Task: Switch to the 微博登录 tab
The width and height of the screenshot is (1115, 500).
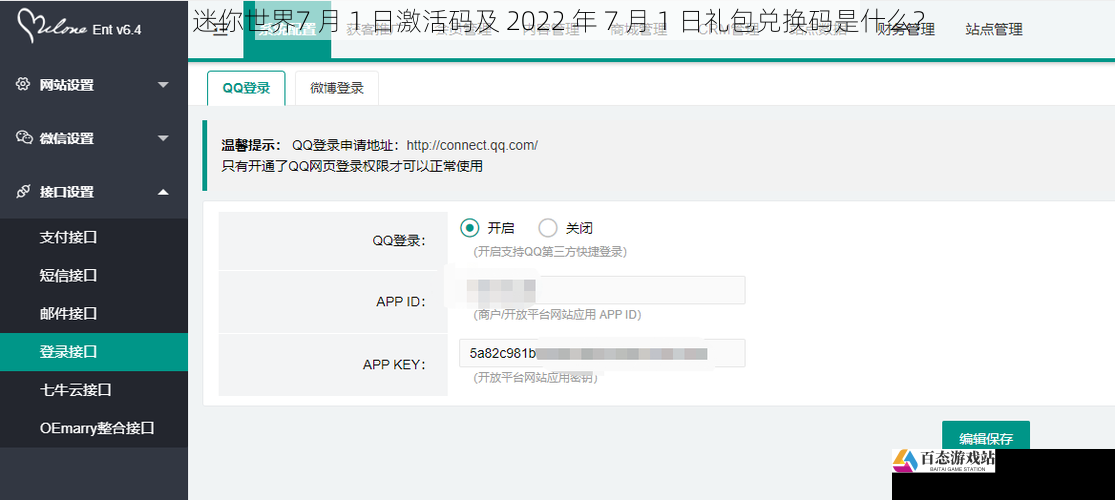Action: 337,88
